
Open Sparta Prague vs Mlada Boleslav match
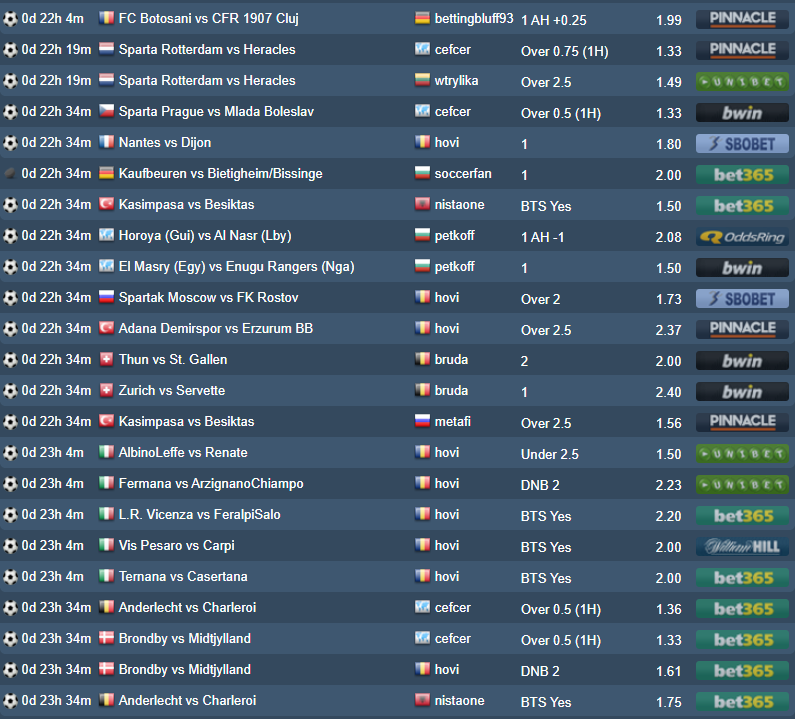pyautogui.click(x=216, y=111)
